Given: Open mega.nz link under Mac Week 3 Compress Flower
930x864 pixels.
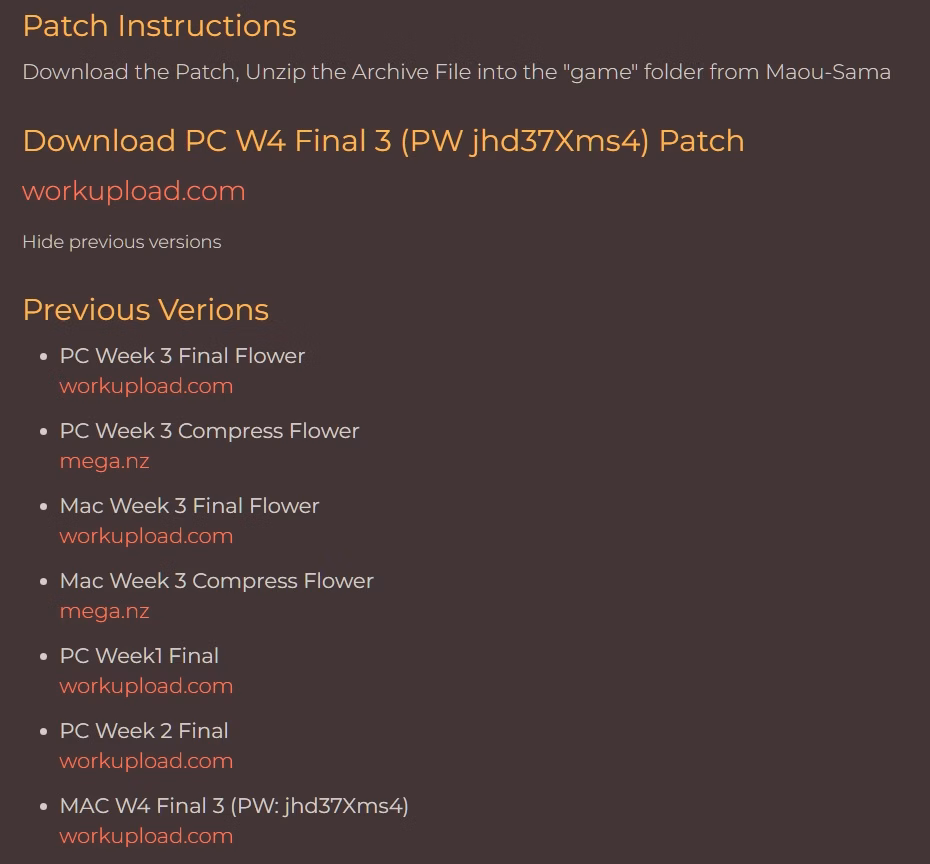Looking at the screenshot, I should (x=104, y=611).
